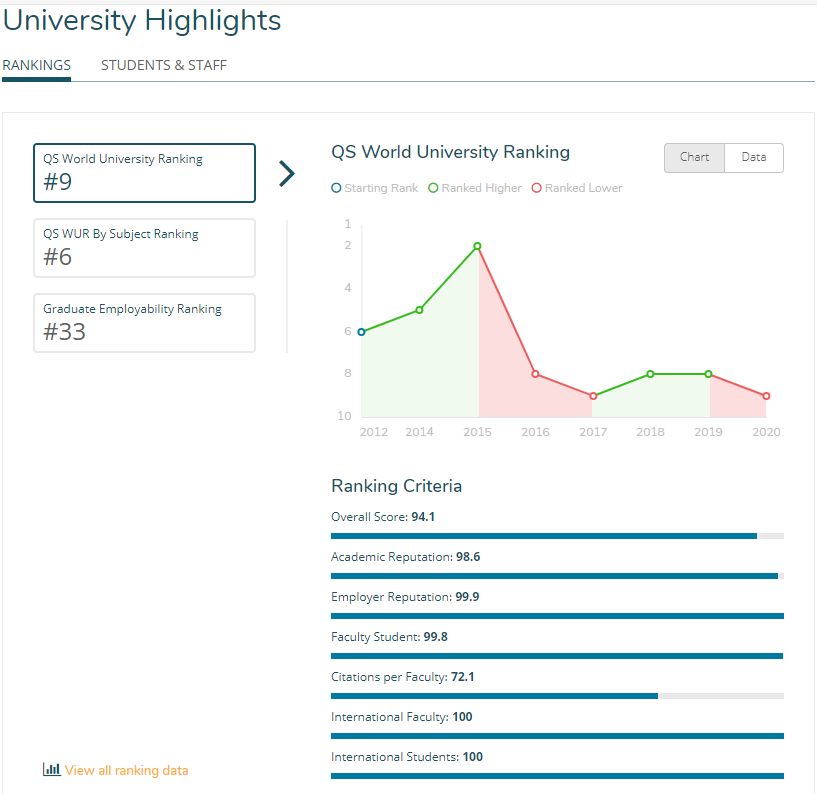This screenshot has width=817, height=794.
Task: Click the "Academic Reputation: 98.6" label
Action: [405, 557]
